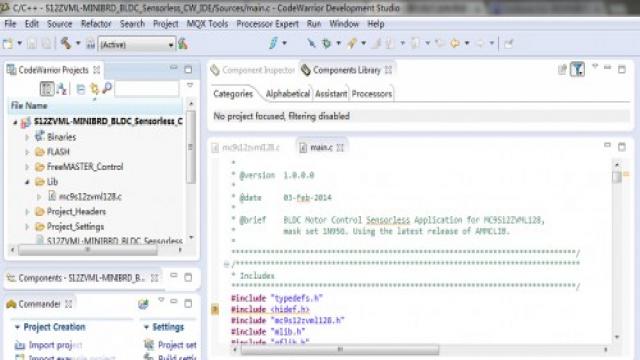Click the editor horizontal scrollbar
Viewport: 640px width, 360px height.
pos(340,350)
